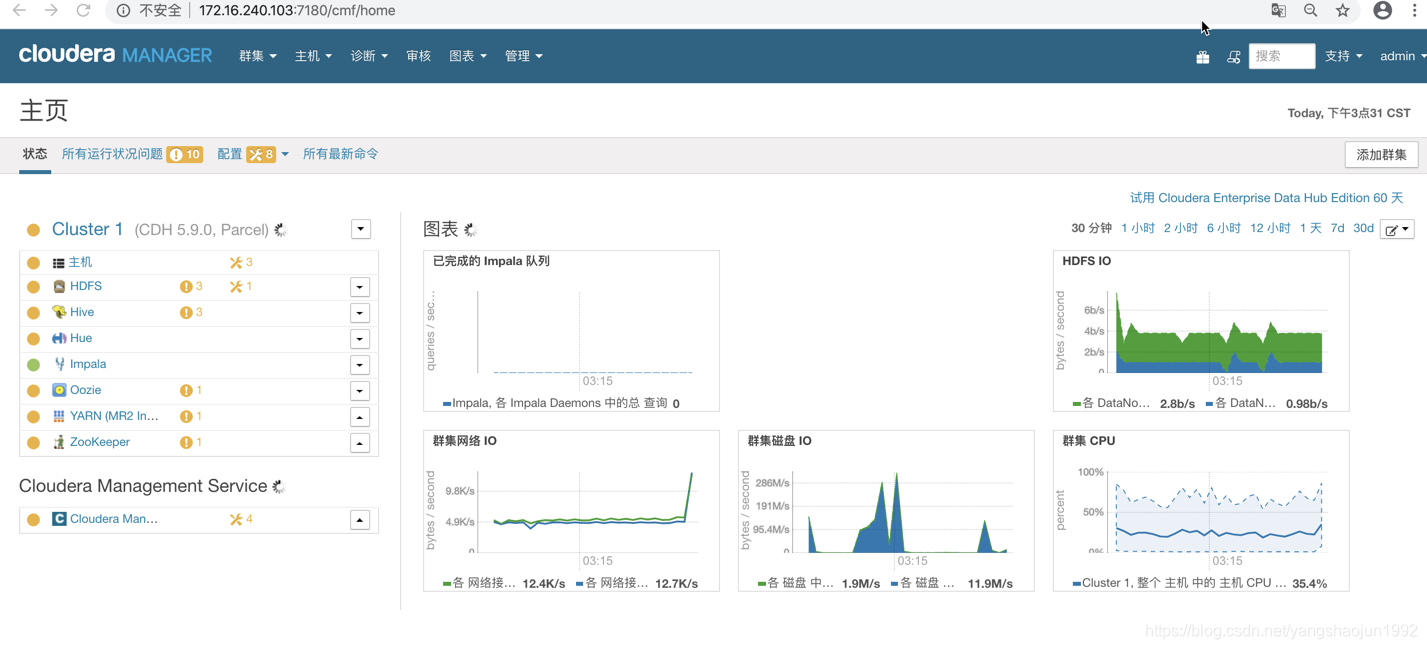Collapse ZooKeeper service actions menu
This screenshot has height=649, width=1427.
[x=360, y=443]
